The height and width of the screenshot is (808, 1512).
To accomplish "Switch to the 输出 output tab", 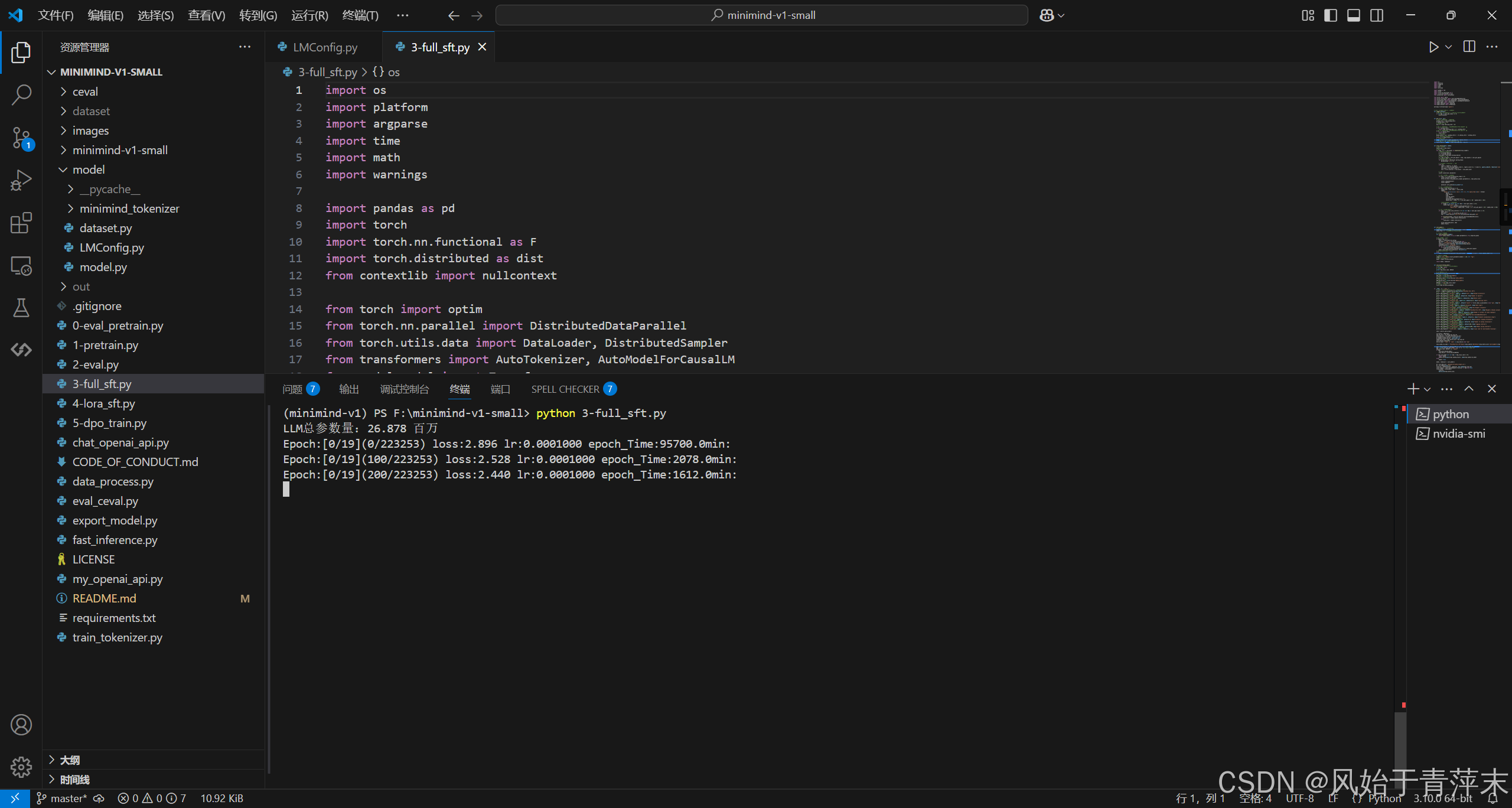I will click(x=349, y=389).
